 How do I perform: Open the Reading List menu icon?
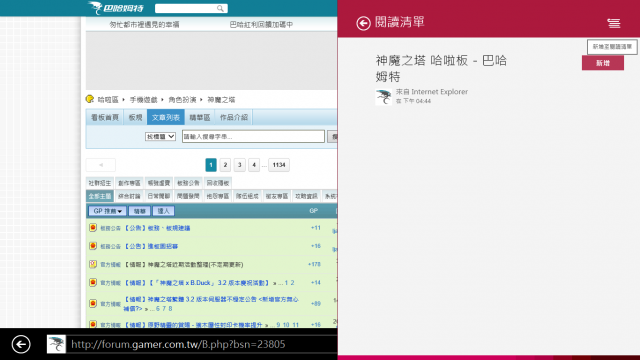[613, 23]
